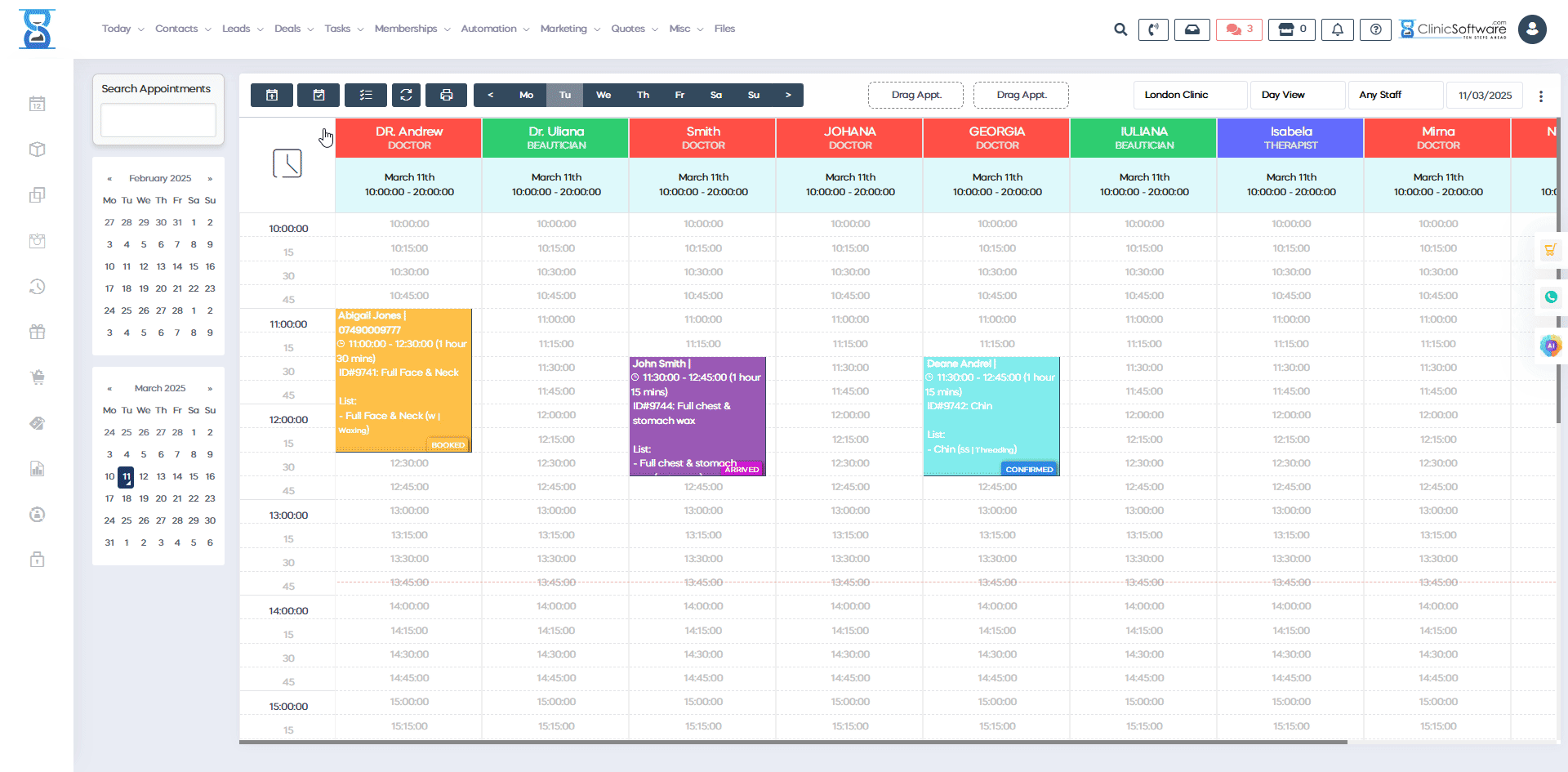Click the notifications bell icon
The width and height of the screenshot is (1568, 772).
tap(1337, 29)
